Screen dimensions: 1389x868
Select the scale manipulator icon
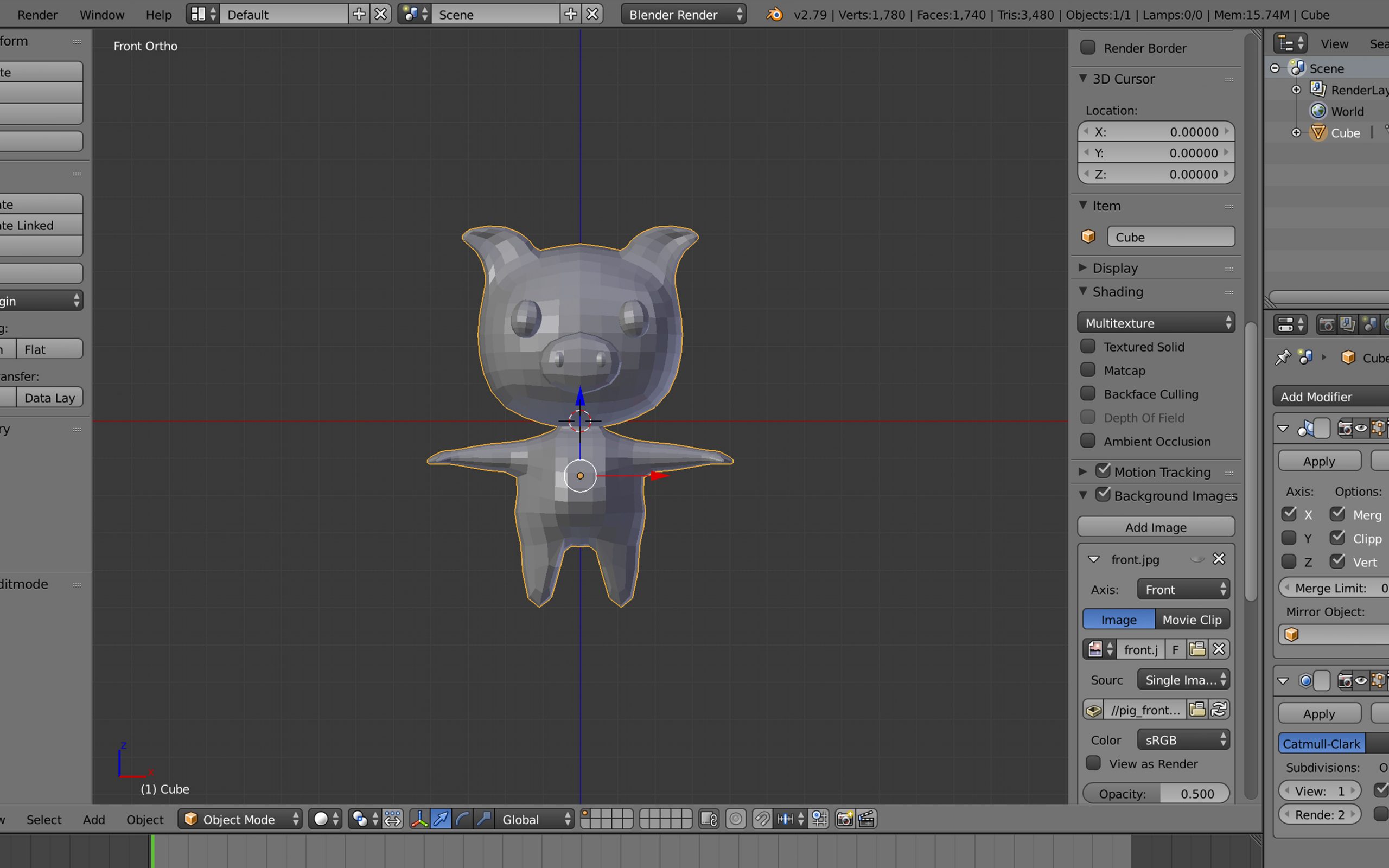(x=484, y=819)
